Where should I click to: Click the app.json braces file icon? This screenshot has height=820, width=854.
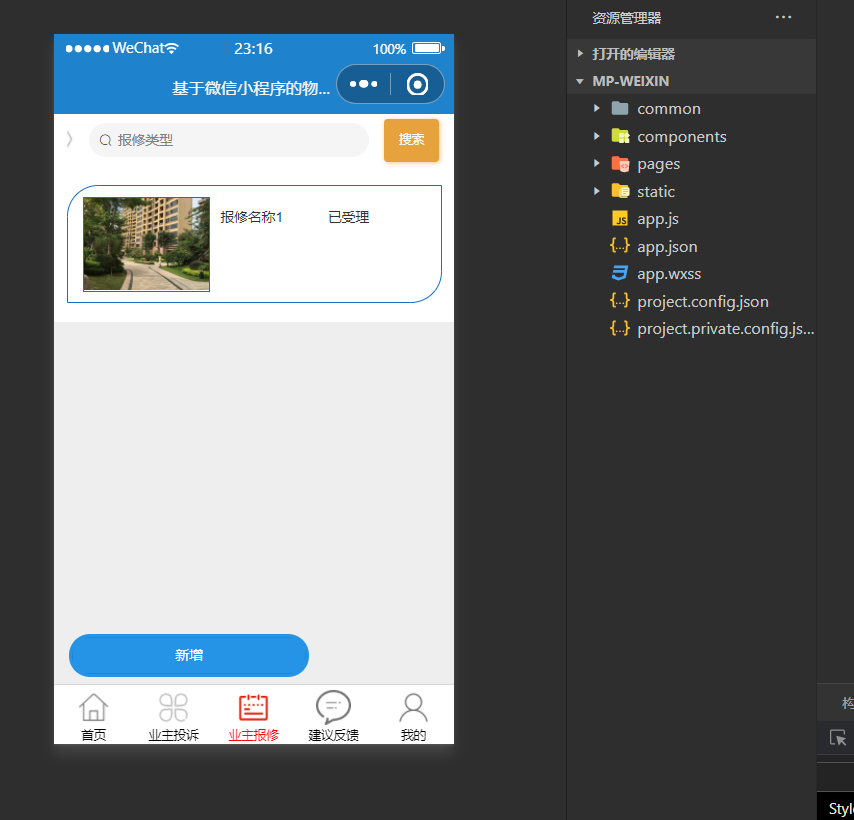tap(620, 246)
